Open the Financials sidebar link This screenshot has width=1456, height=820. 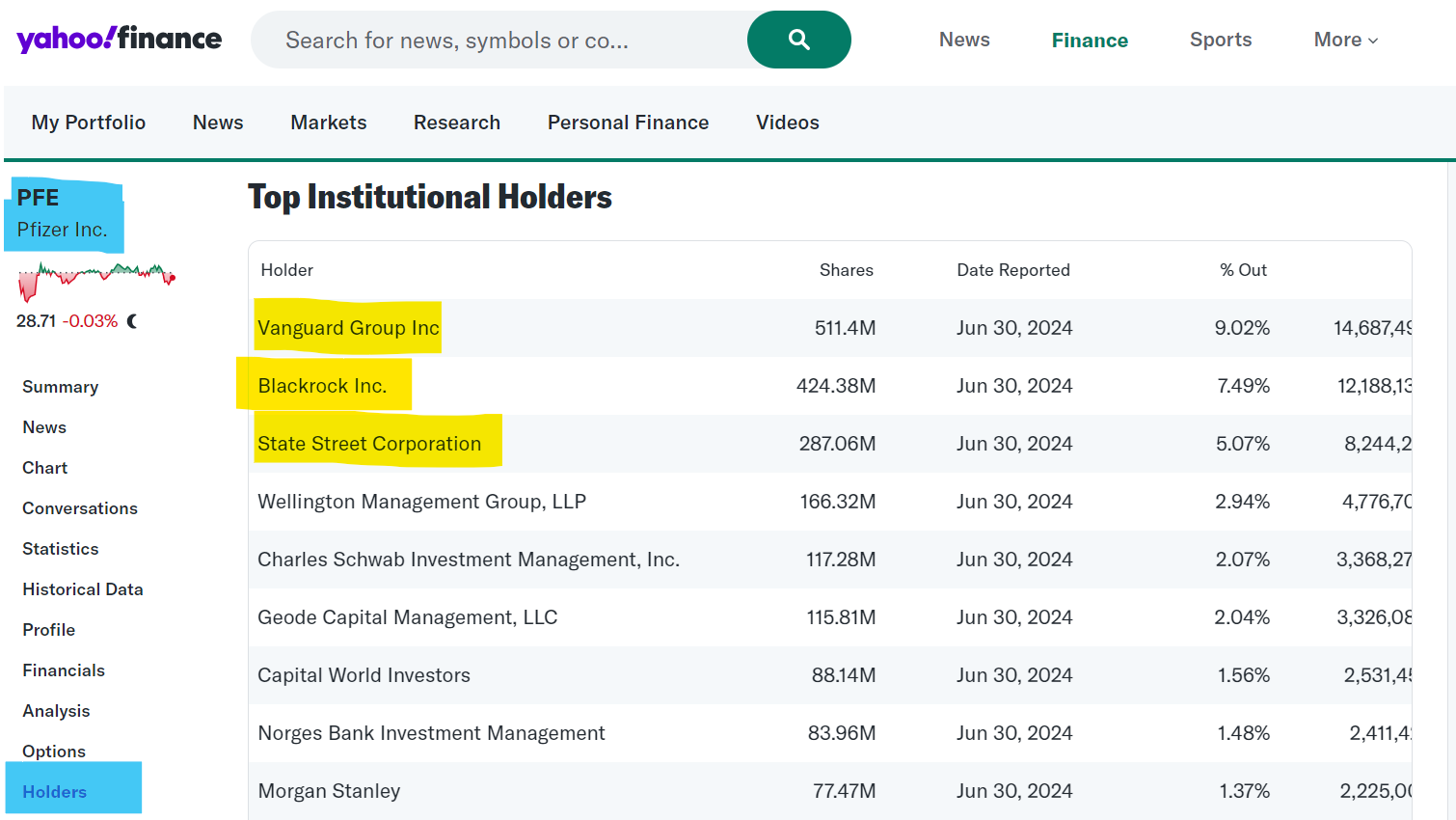[64, 670]
